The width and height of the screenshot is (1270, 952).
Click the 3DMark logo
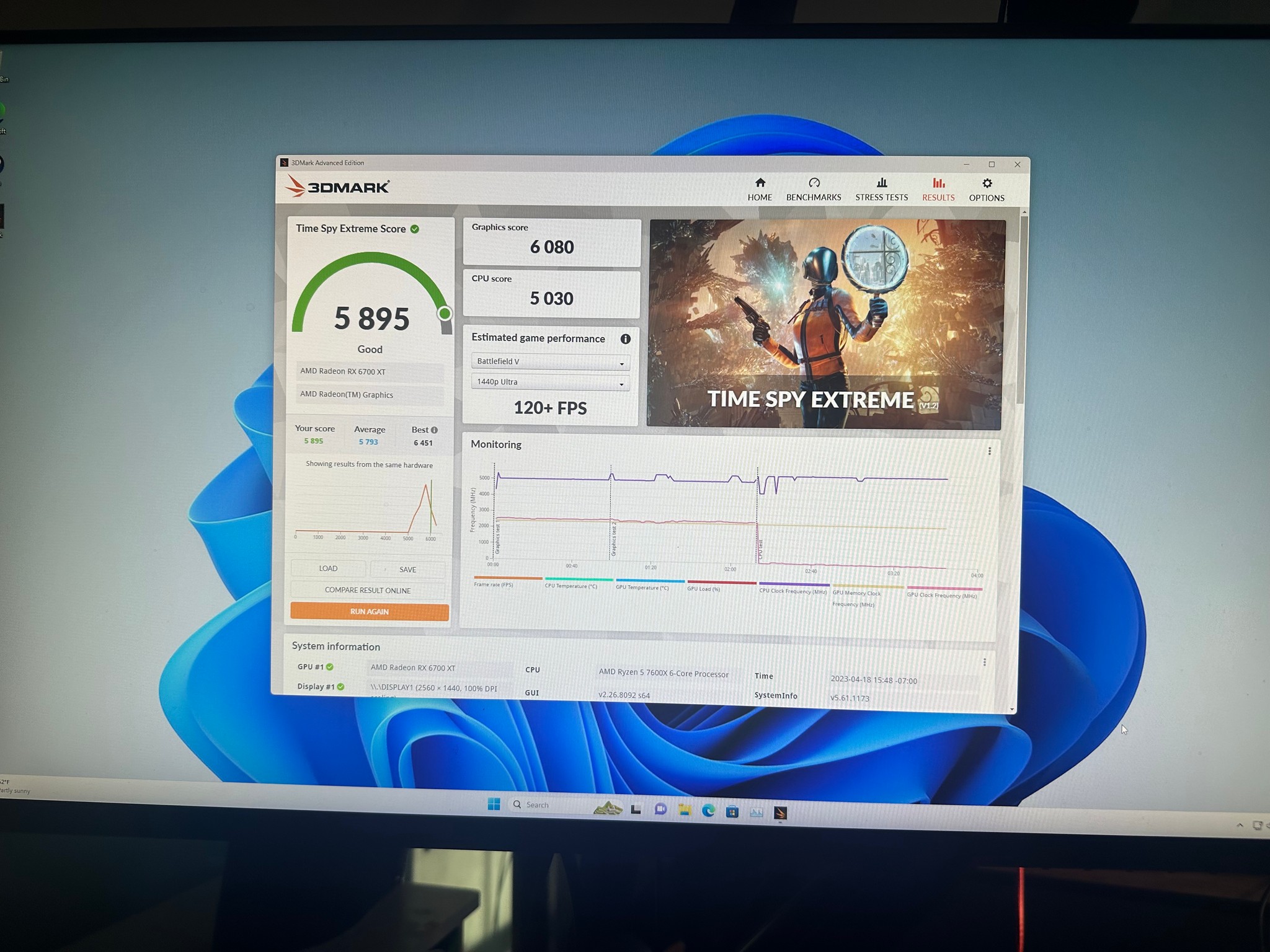point(337,186)
